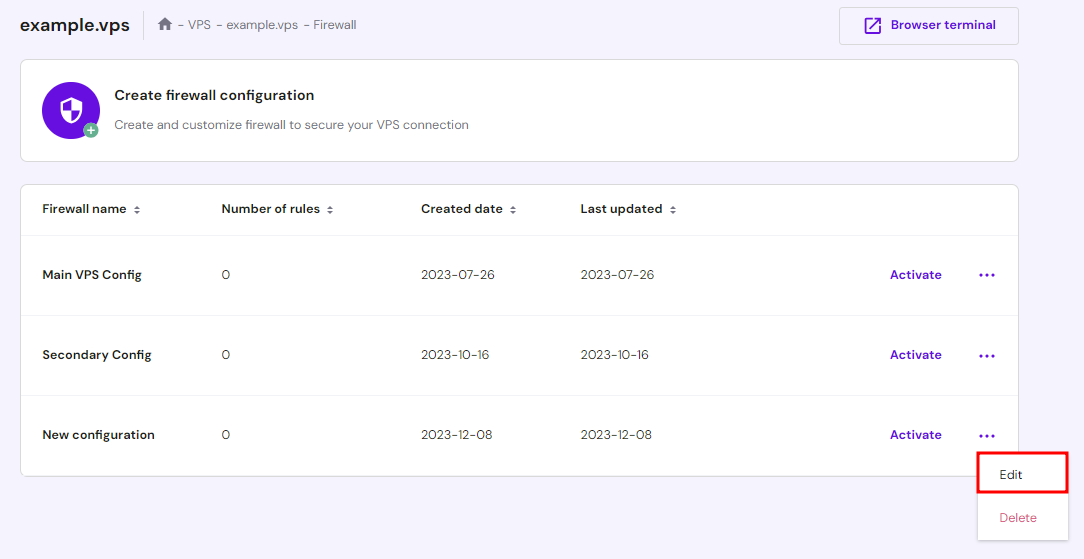The width and height of the screenshot is (1084, 559).
Task: Click the Main VPS Config name
Action: click(92, 275)
